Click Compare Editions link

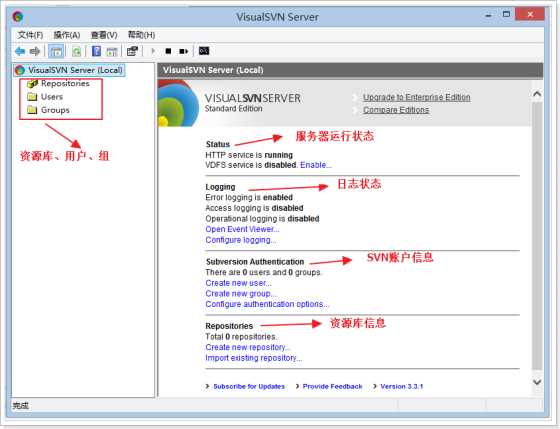(x=396, y=110)
